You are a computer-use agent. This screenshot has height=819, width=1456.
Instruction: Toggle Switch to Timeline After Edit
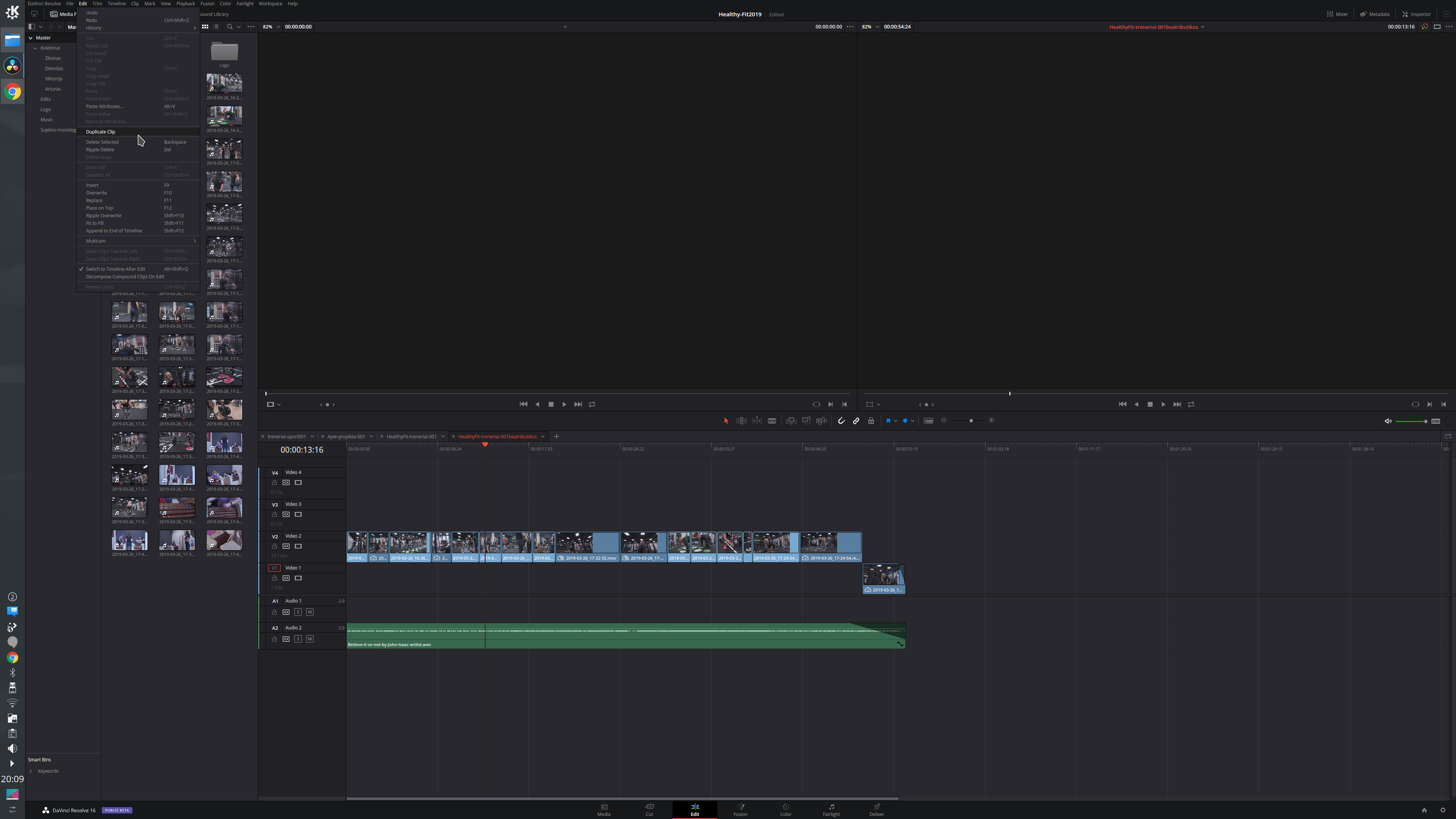pos(138,269)
